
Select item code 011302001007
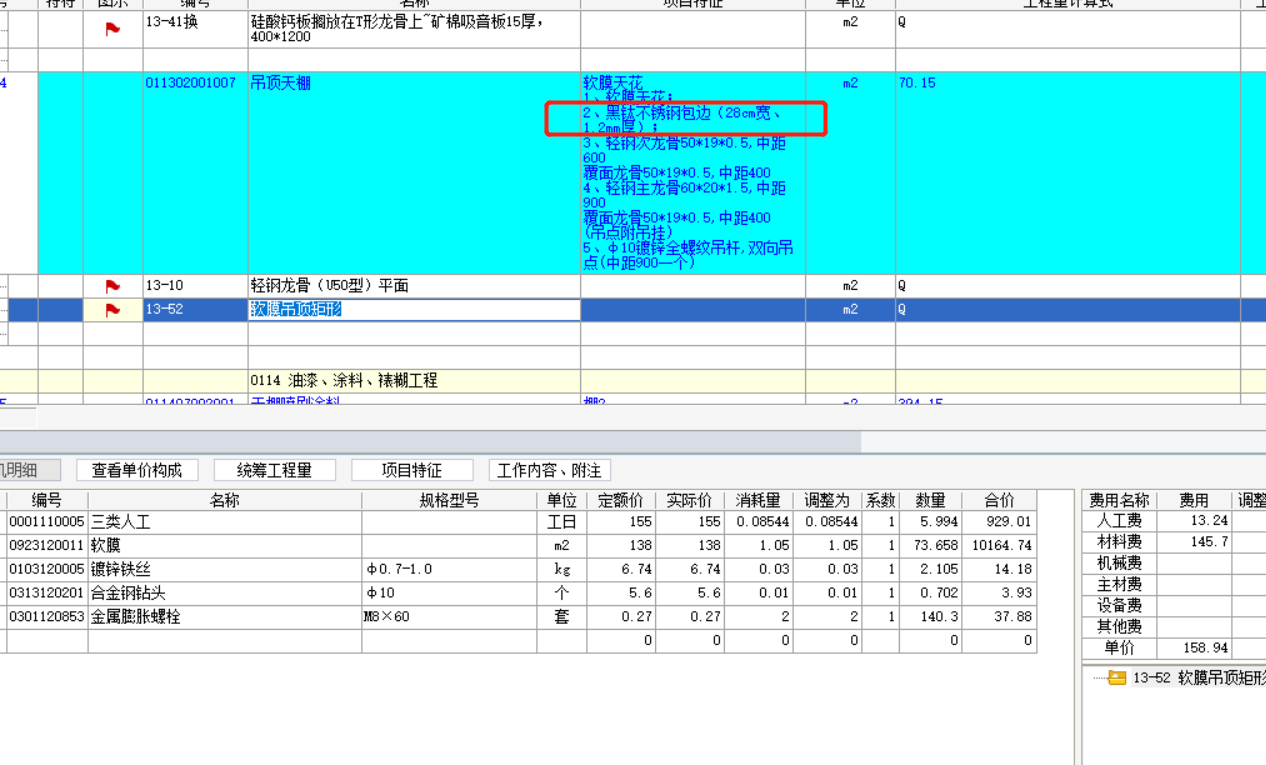pyautogui.click(x=191, y=83)
